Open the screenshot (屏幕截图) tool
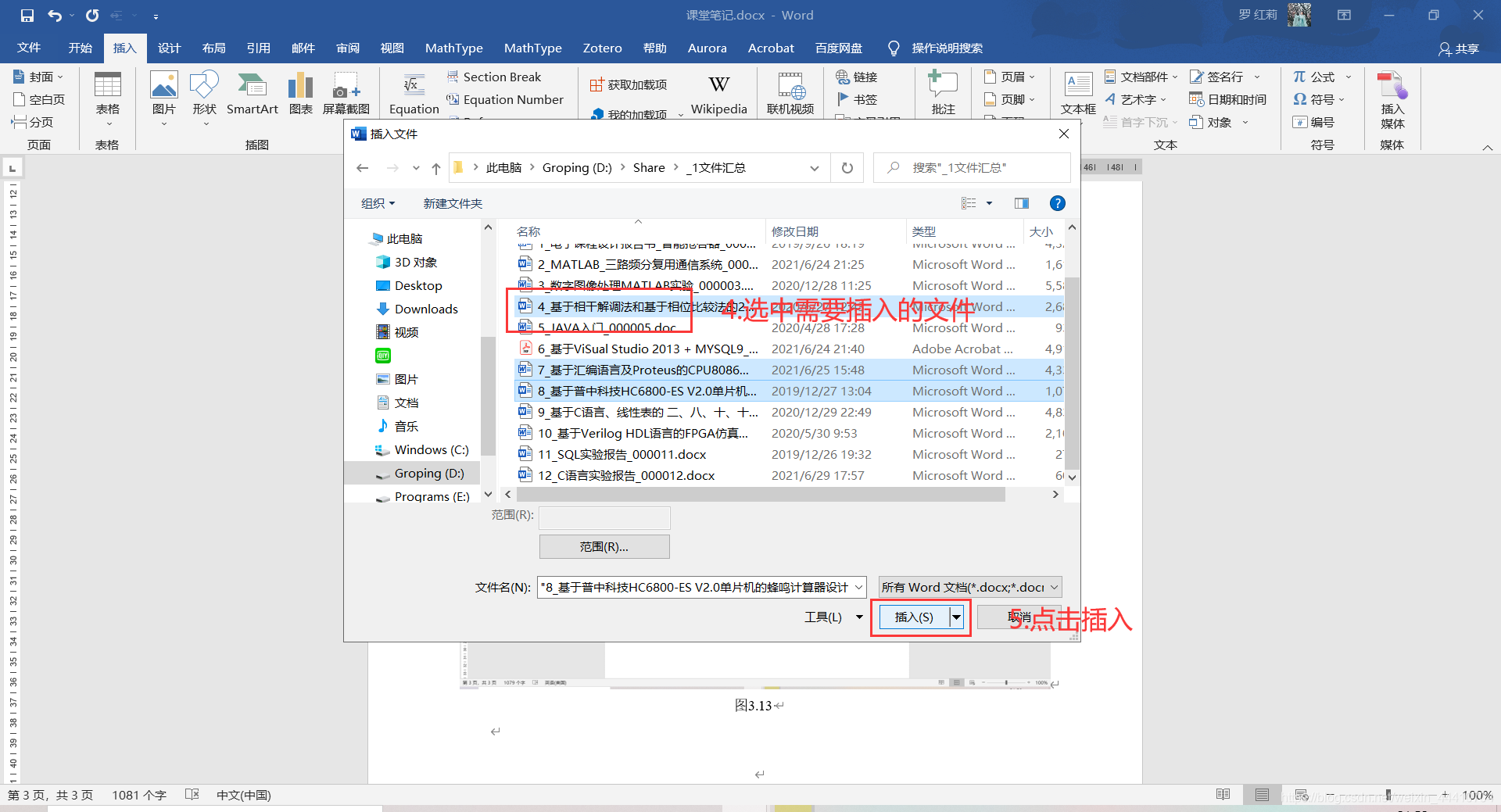The width and height of the screenshot is (1501, 812). coord(346,94)
